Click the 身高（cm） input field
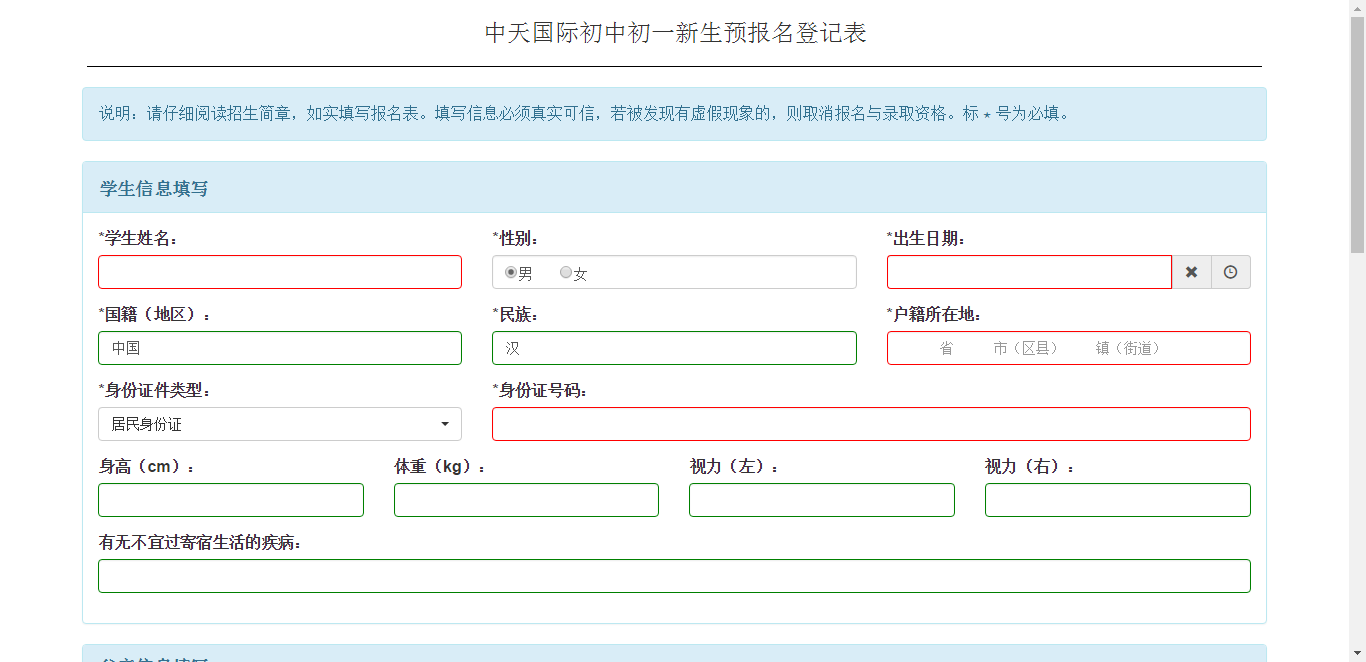This screenshot has height=662, width=1366. (231, 500)
